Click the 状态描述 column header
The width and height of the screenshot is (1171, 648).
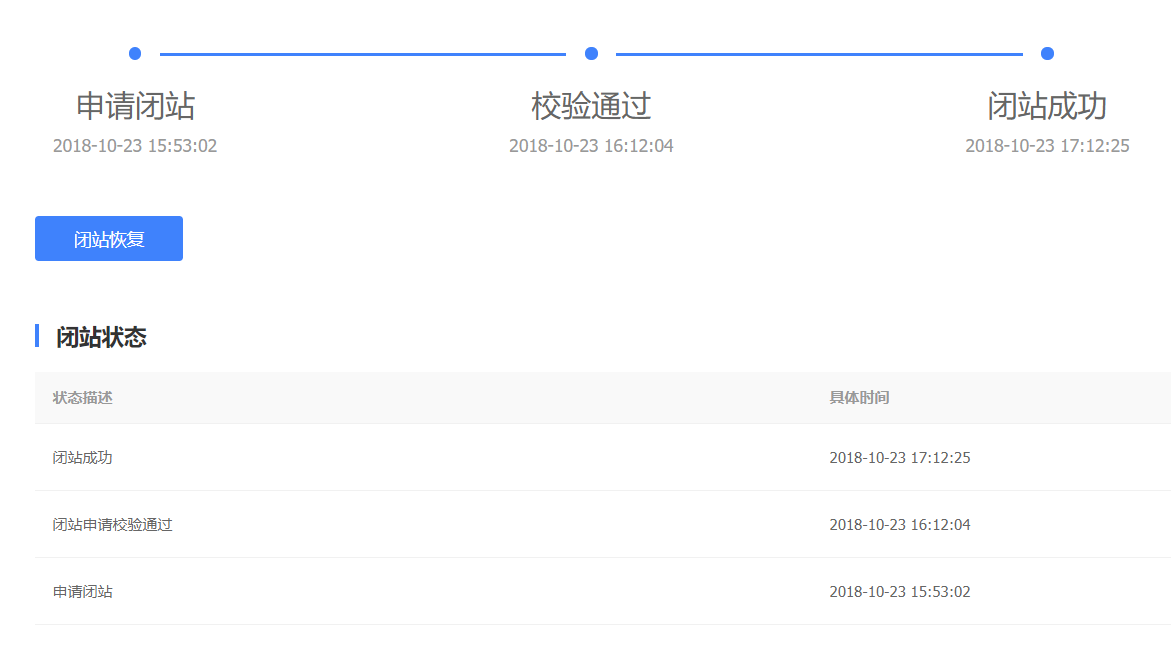(82, 398)
